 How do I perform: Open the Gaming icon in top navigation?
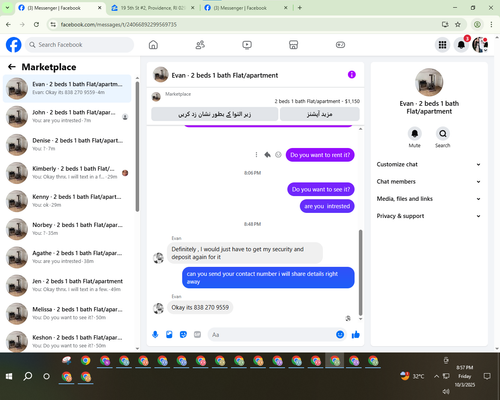340,45
